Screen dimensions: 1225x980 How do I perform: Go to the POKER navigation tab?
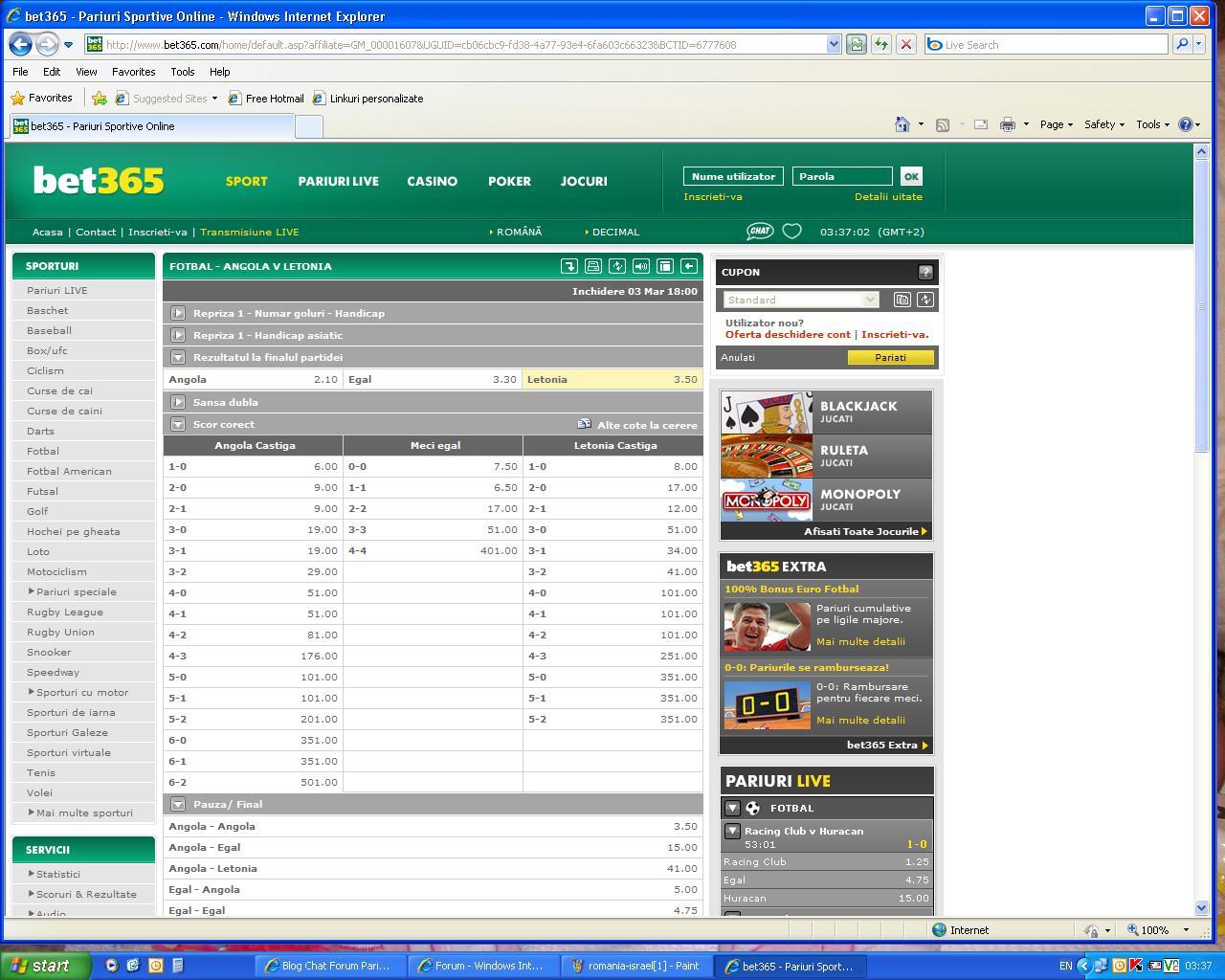click(x=509, y=181)
